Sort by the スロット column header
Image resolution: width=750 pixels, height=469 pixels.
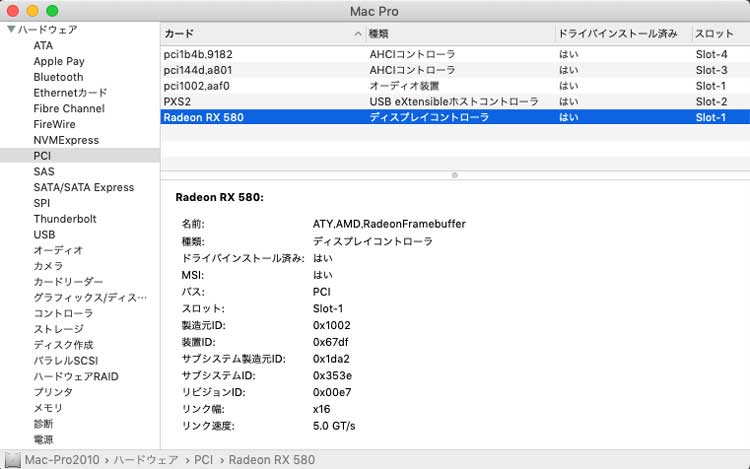(714, 34)
